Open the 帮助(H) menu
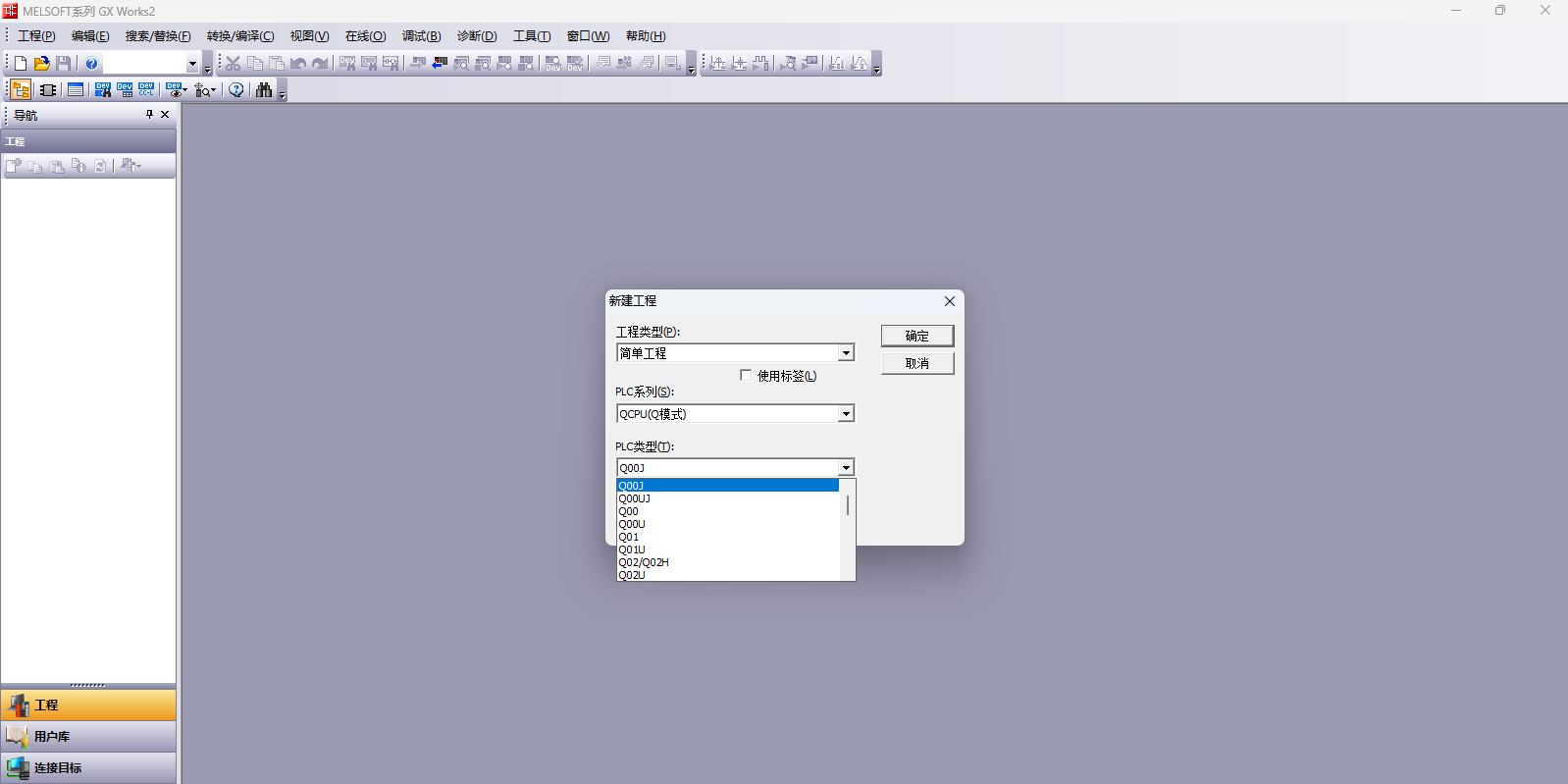The height and width of the screenshot is (784, 1568). coord(646,36)
